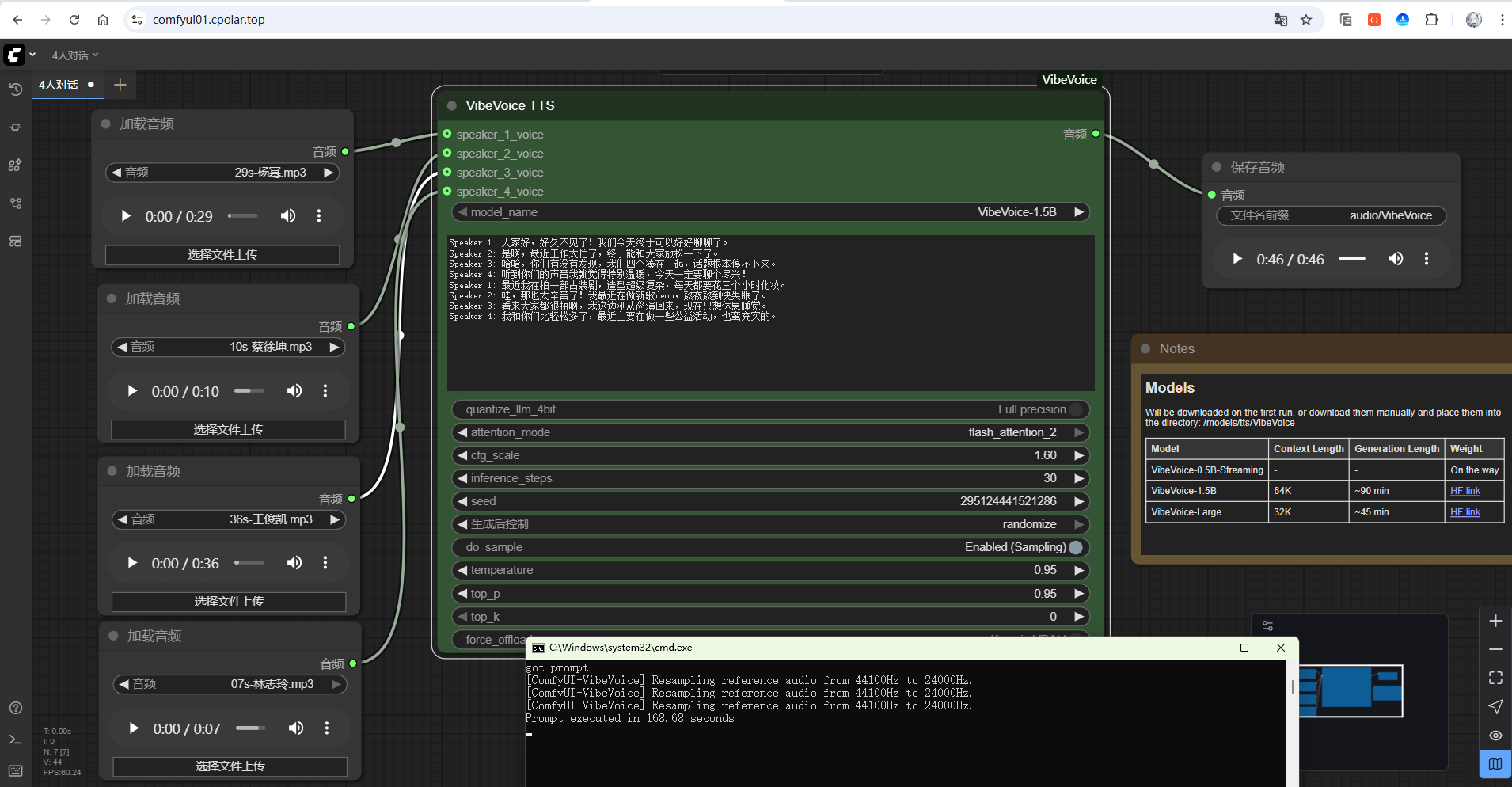
Task: Play the saved output audio 0:46
Action: pyautogui.click(x=1237, y=259)
